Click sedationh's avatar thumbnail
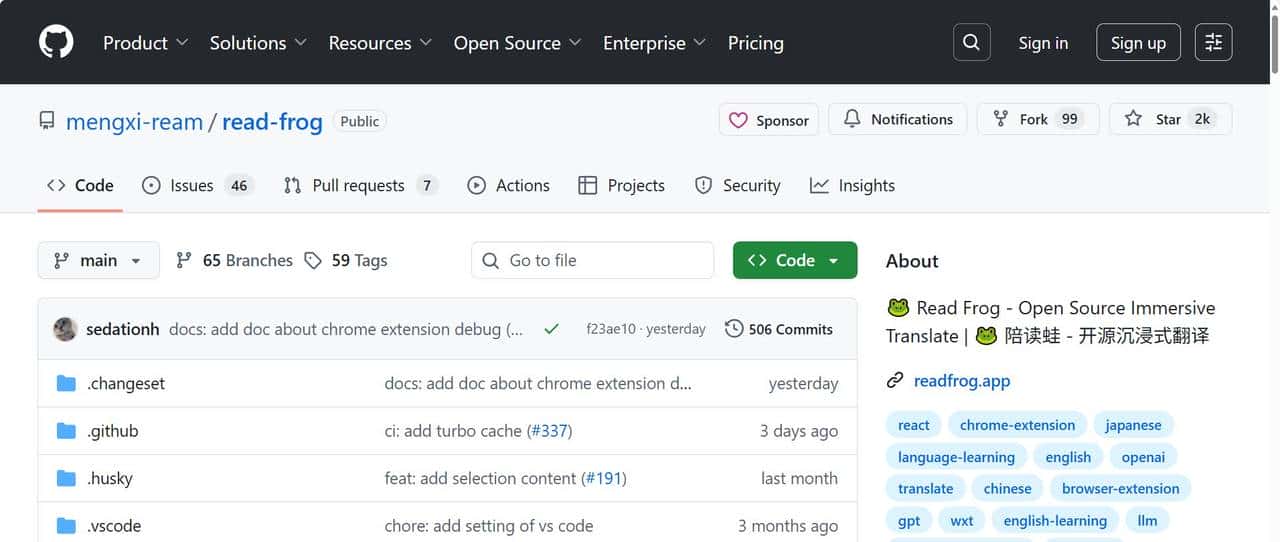Viewport: 1280px width, 542px height. (x=66, y=329)
